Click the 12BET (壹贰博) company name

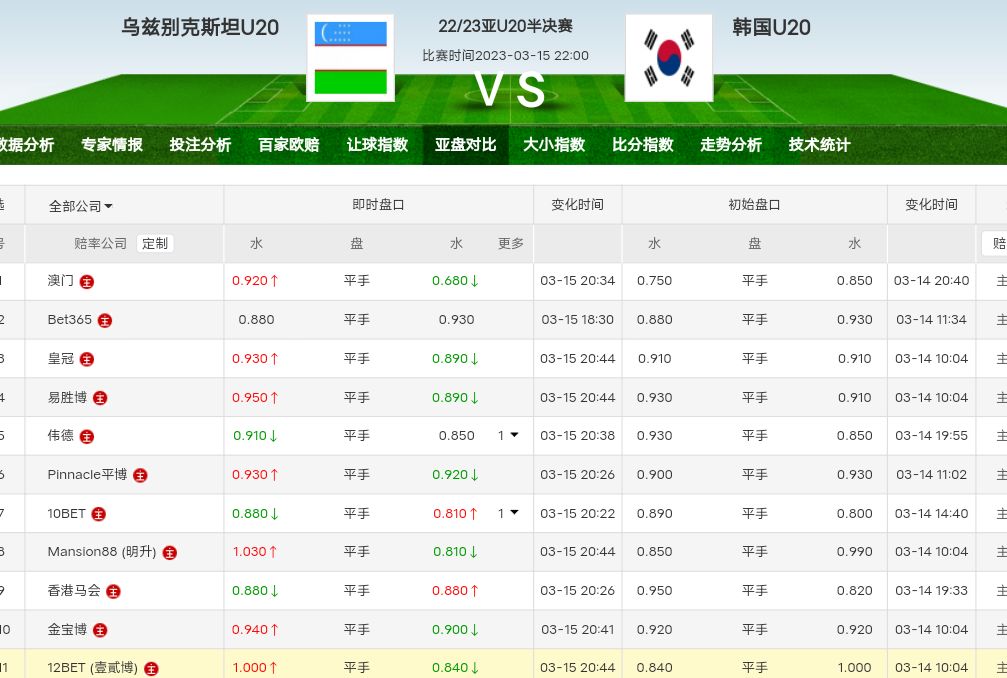93,668
